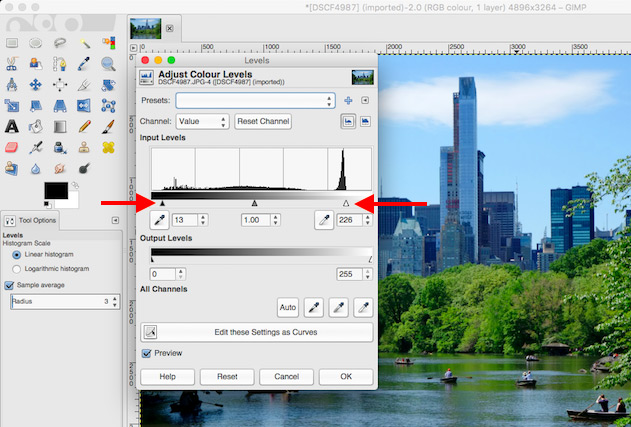This screenshot has width=631, height=427.
Task: Disable the Preview checkbox
Action: (147, 353)
